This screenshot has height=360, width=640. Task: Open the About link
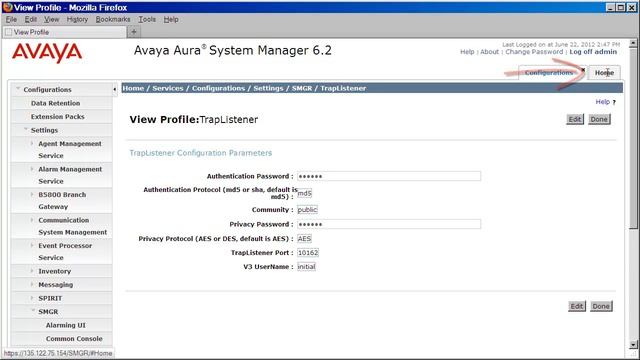[x=489, y=52]
